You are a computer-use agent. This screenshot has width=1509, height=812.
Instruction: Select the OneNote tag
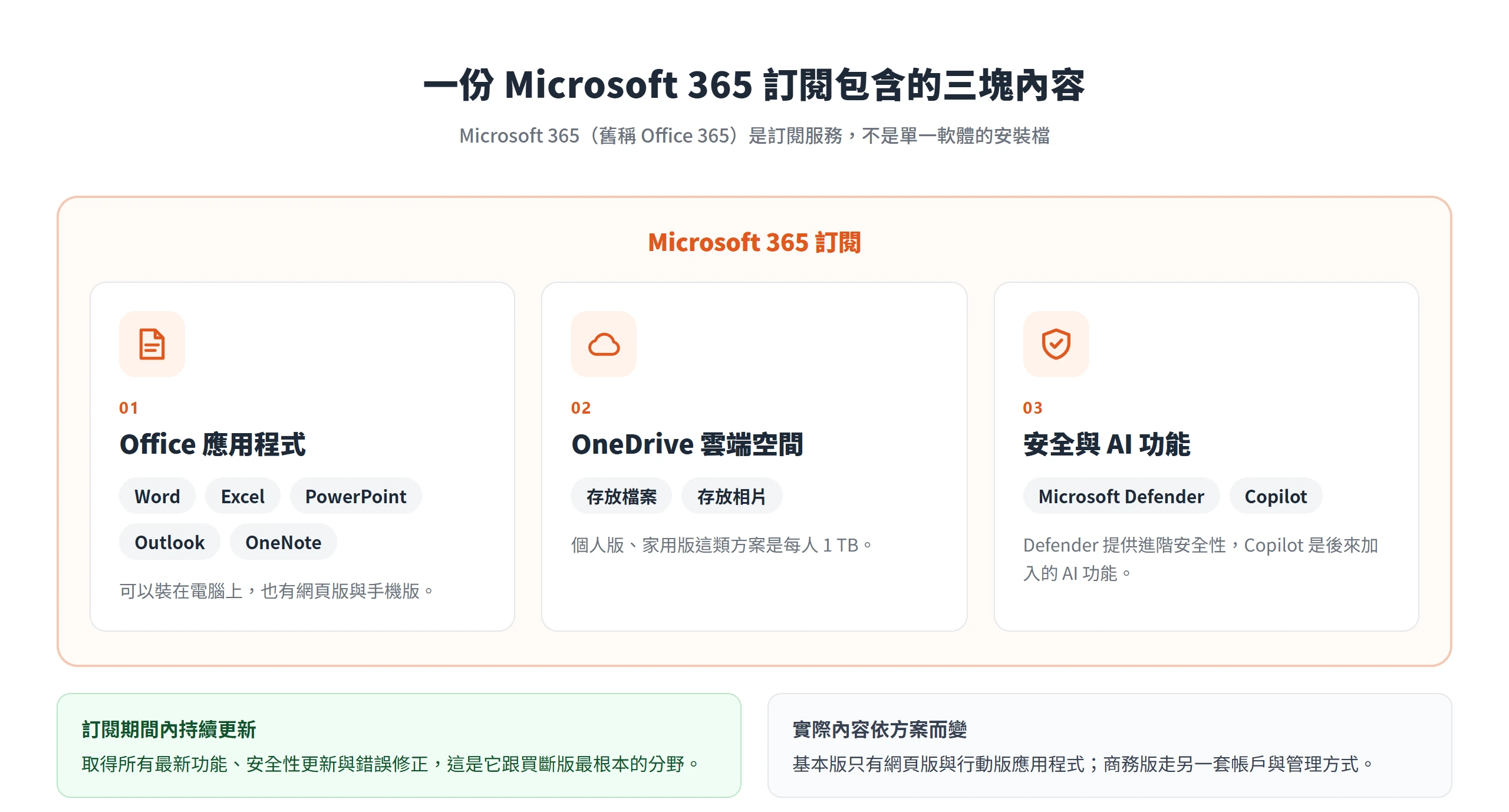point(284,542)
